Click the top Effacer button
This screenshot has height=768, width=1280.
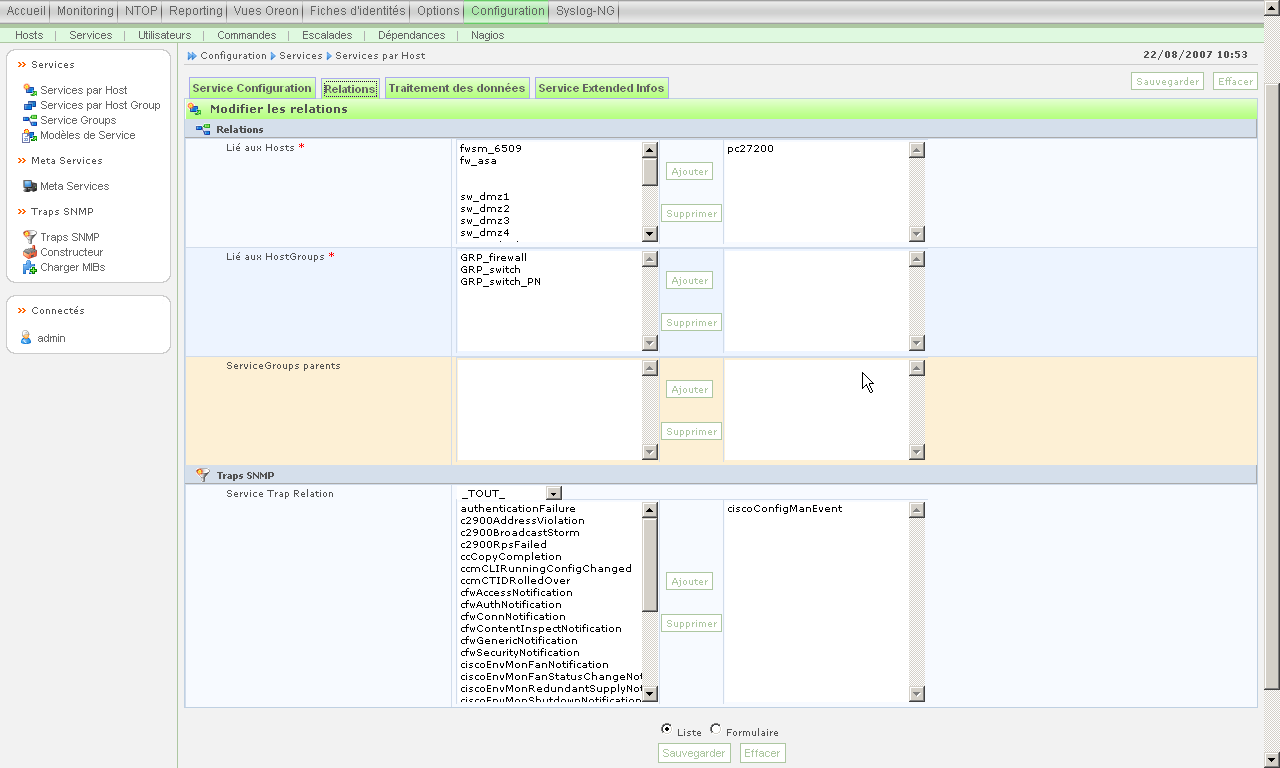[1236, 81]
